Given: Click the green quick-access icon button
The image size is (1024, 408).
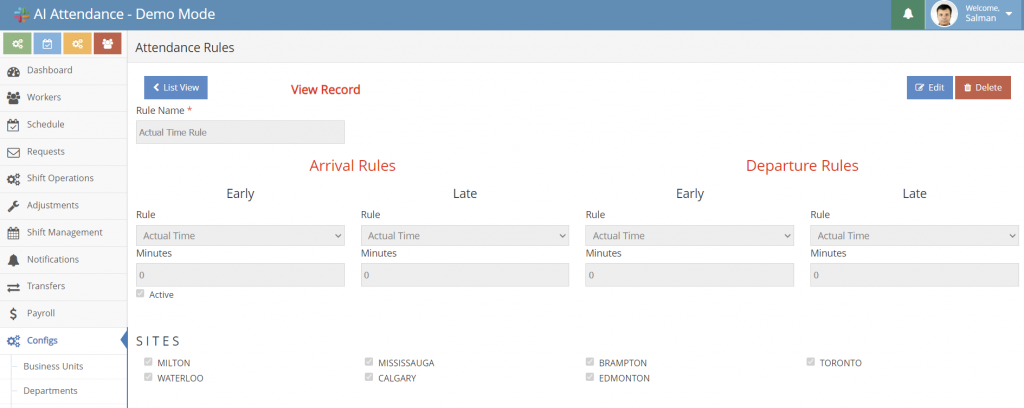Looking at the screenshot, I should pyautogui.click(x=18, y=43).
